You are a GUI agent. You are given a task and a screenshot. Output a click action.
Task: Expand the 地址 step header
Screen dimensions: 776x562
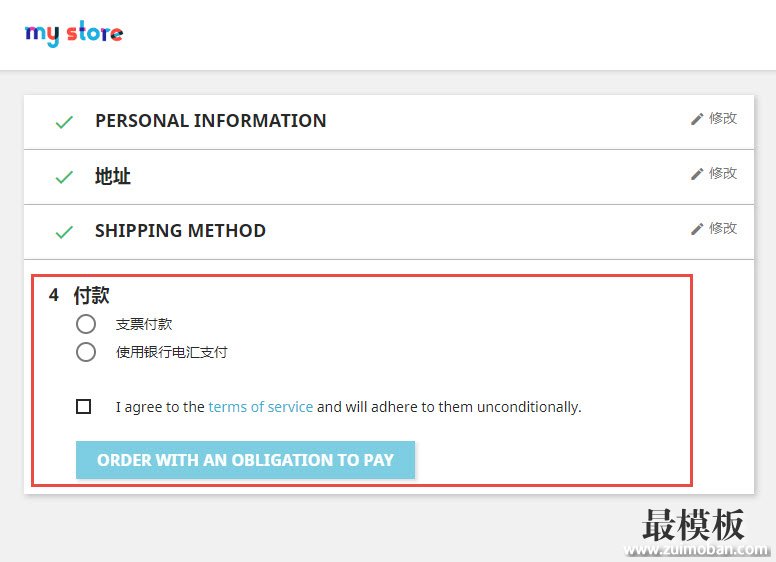click(x=113, y=176)
